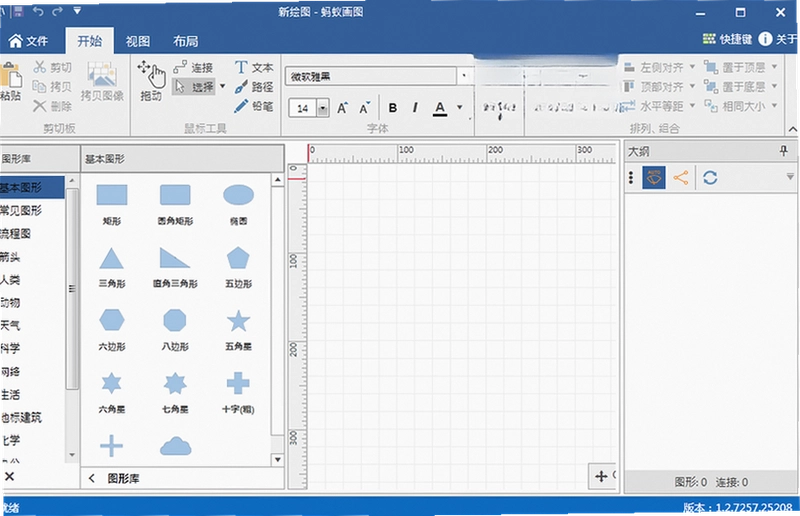
Task: Select the 文本 text tool
Action: [x=254, y=67]
